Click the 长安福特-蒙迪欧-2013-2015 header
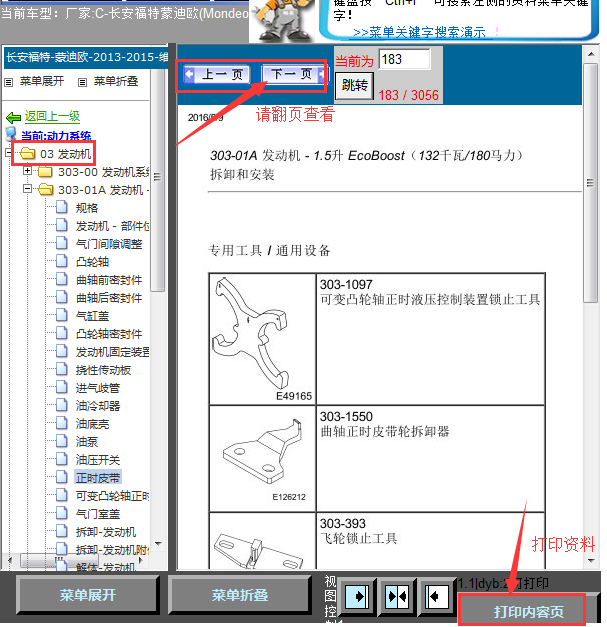 coord(87,57)
